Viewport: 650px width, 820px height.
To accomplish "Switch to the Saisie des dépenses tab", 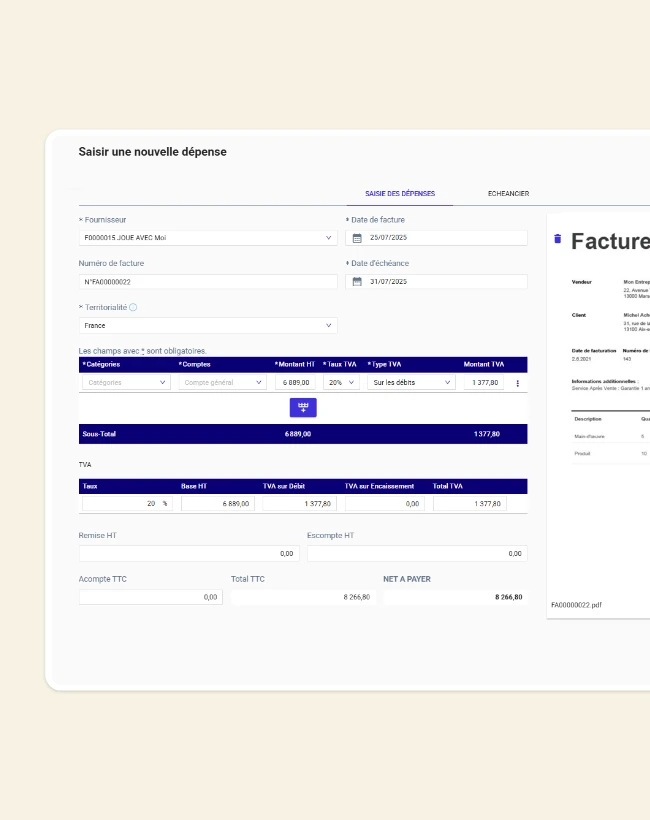I will [400, 193].
